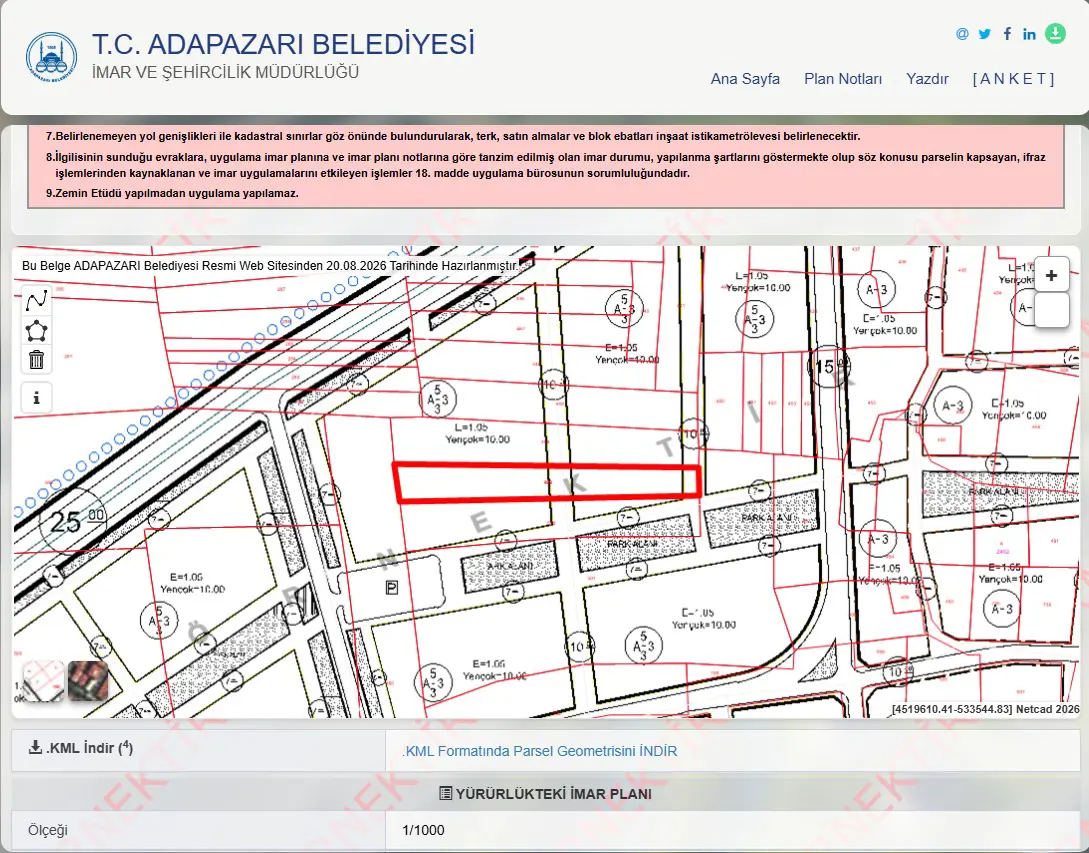
Task: Open the @ email share icon
Action: [962, 34]
